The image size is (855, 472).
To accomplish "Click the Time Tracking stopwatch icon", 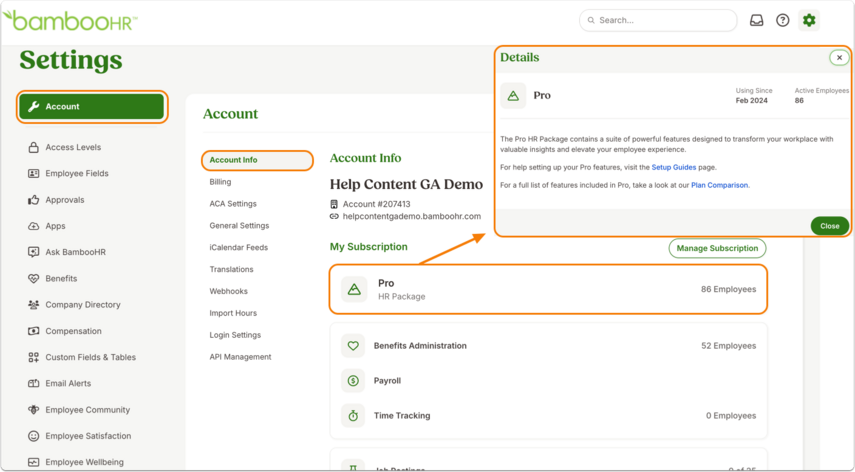I will click(353, 416).
